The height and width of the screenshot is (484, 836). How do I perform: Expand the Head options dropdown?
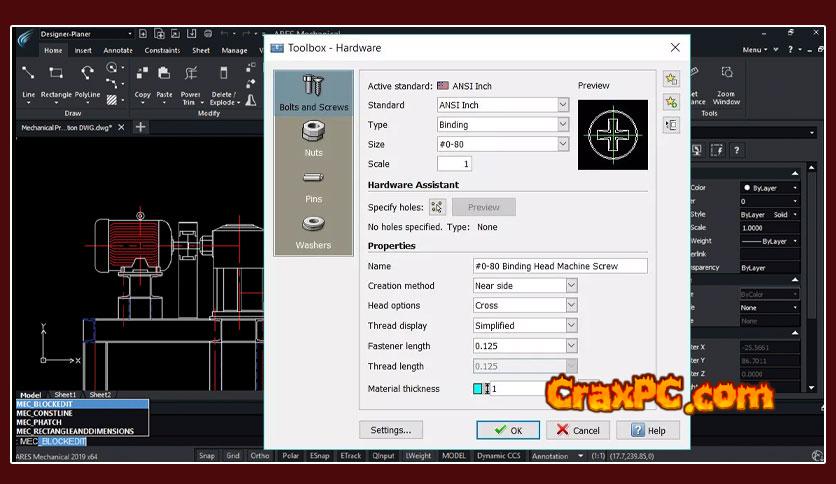tap(525, 305)
